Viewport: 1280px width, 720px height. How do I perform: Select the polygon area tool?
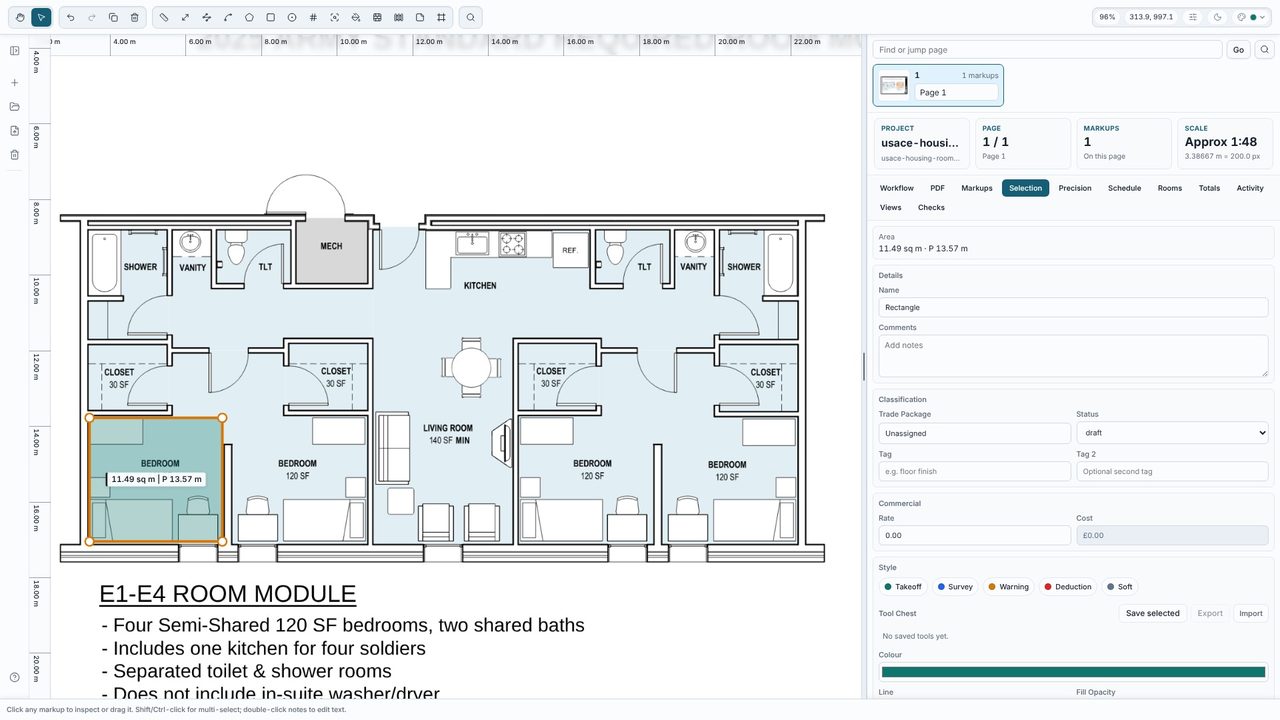tap(249, 17)
